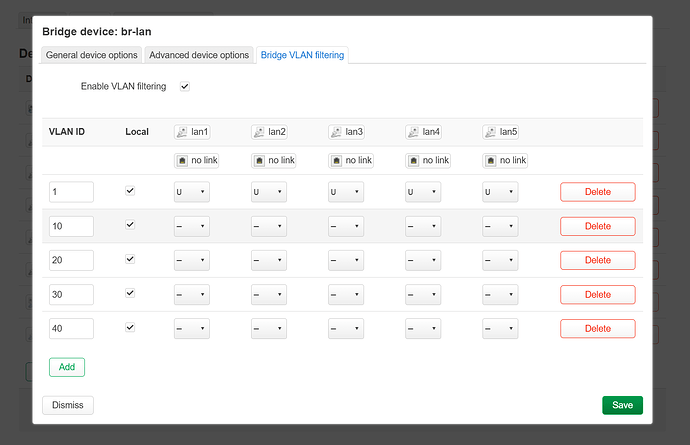Screen dimensions: 690x445
Task: Click the no link status icon under lan1
Action: pyautogui.click(x=182, y=160)
